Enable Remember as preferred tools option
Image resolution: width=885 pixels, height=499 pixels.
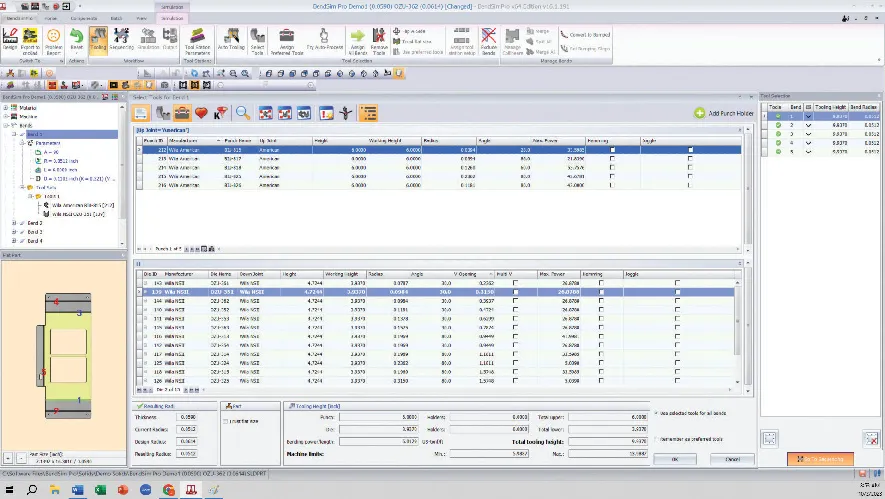(x=658, y=438)
